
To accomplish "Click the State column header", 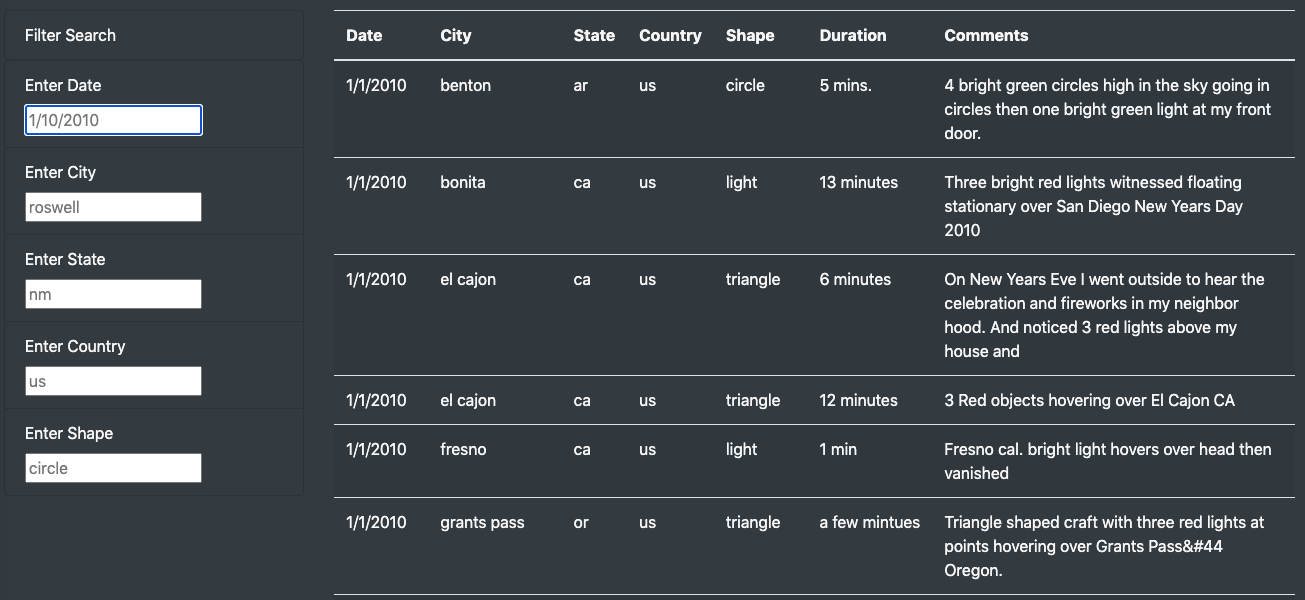I will pos(594,35).
